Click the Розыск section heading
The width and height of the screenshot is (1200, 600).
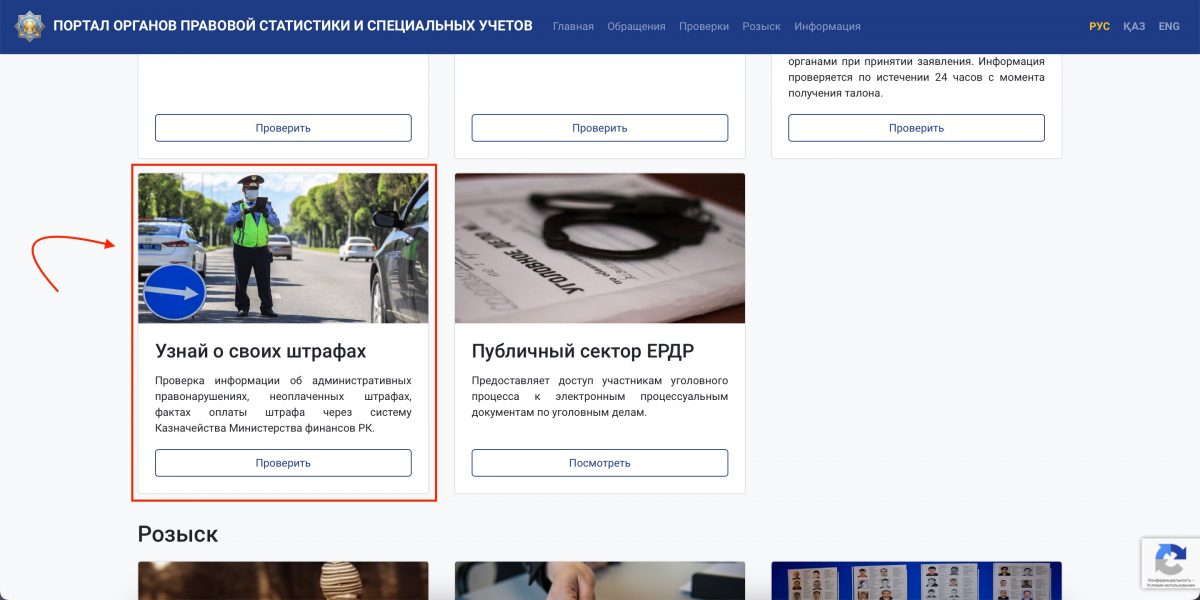(178, 534)
